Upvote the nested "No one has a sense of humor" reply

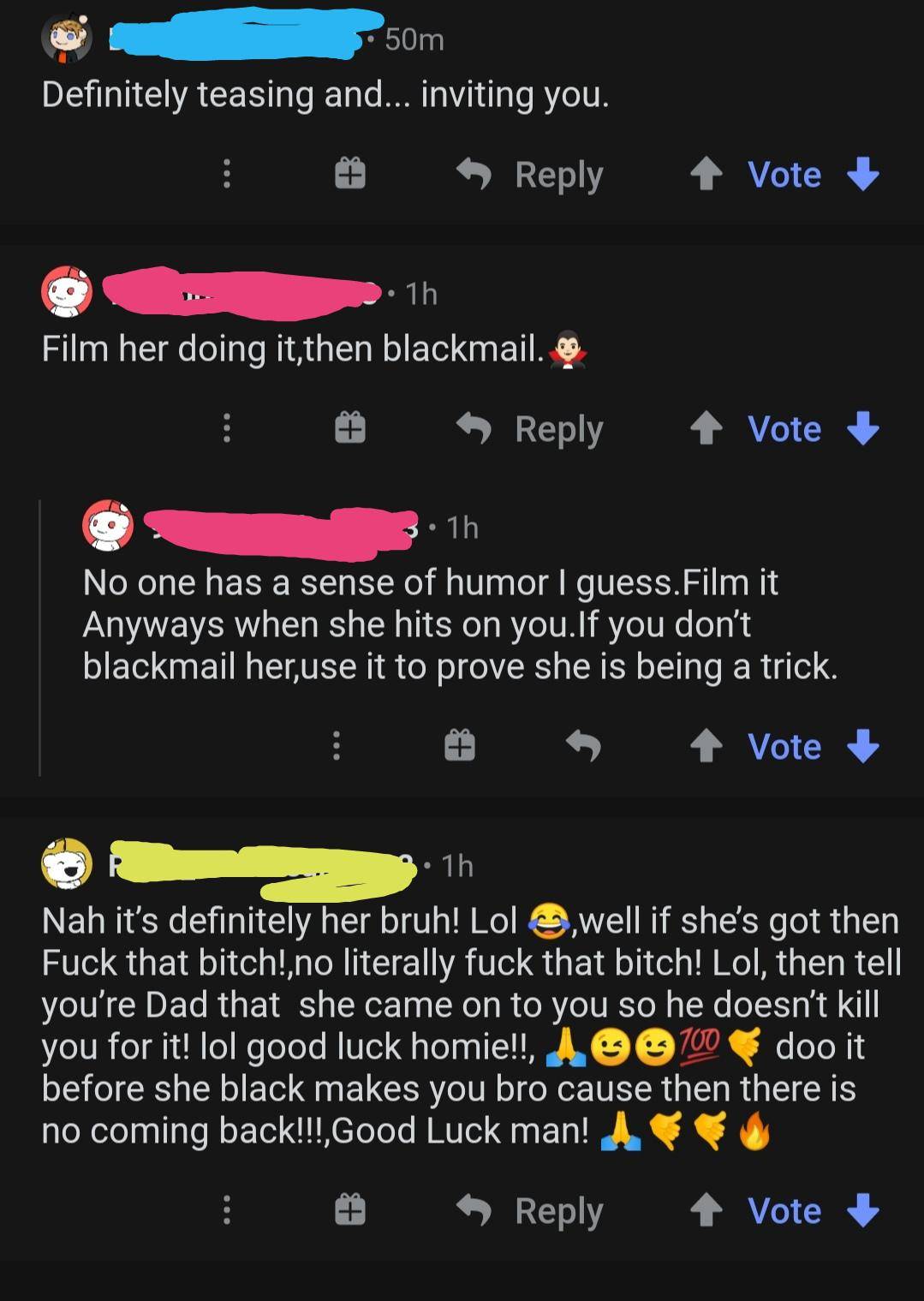point(706,746)
